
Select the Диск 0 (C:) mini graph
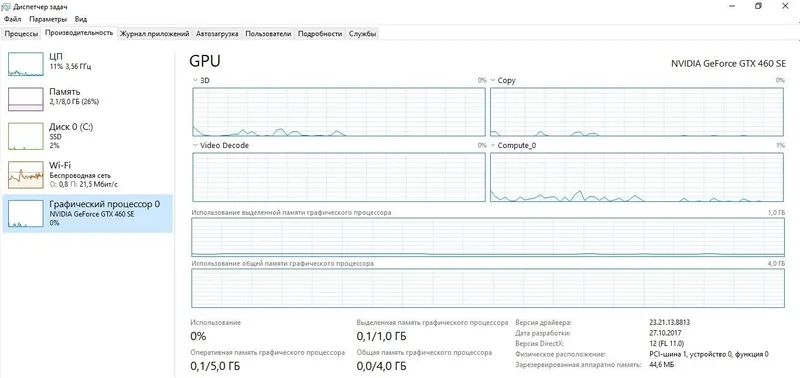click(x=26, y=136)
